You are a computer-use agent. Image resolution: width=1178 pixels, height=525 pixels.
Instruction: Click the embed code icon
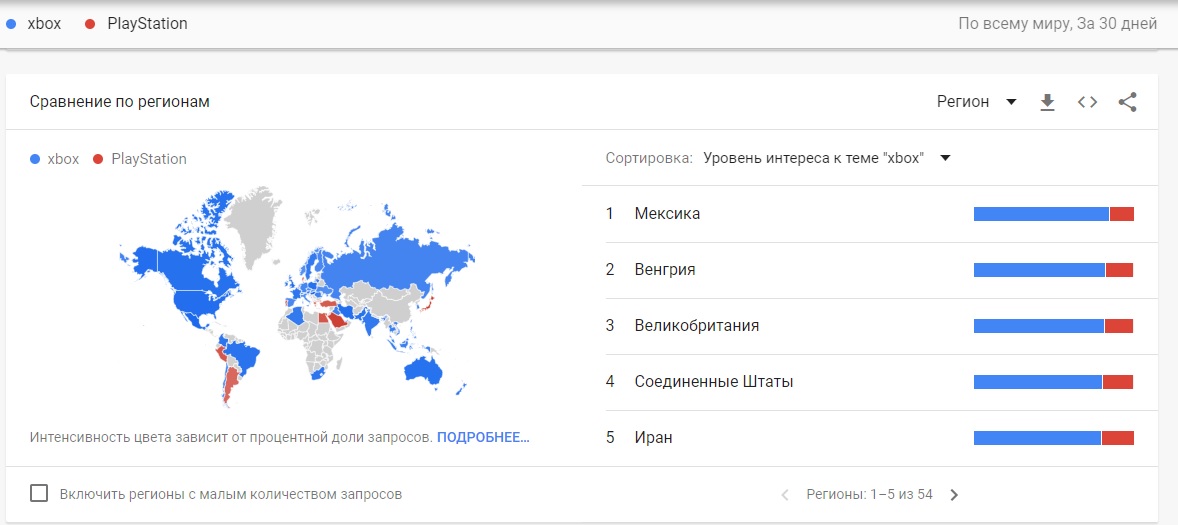[1087, 102]
